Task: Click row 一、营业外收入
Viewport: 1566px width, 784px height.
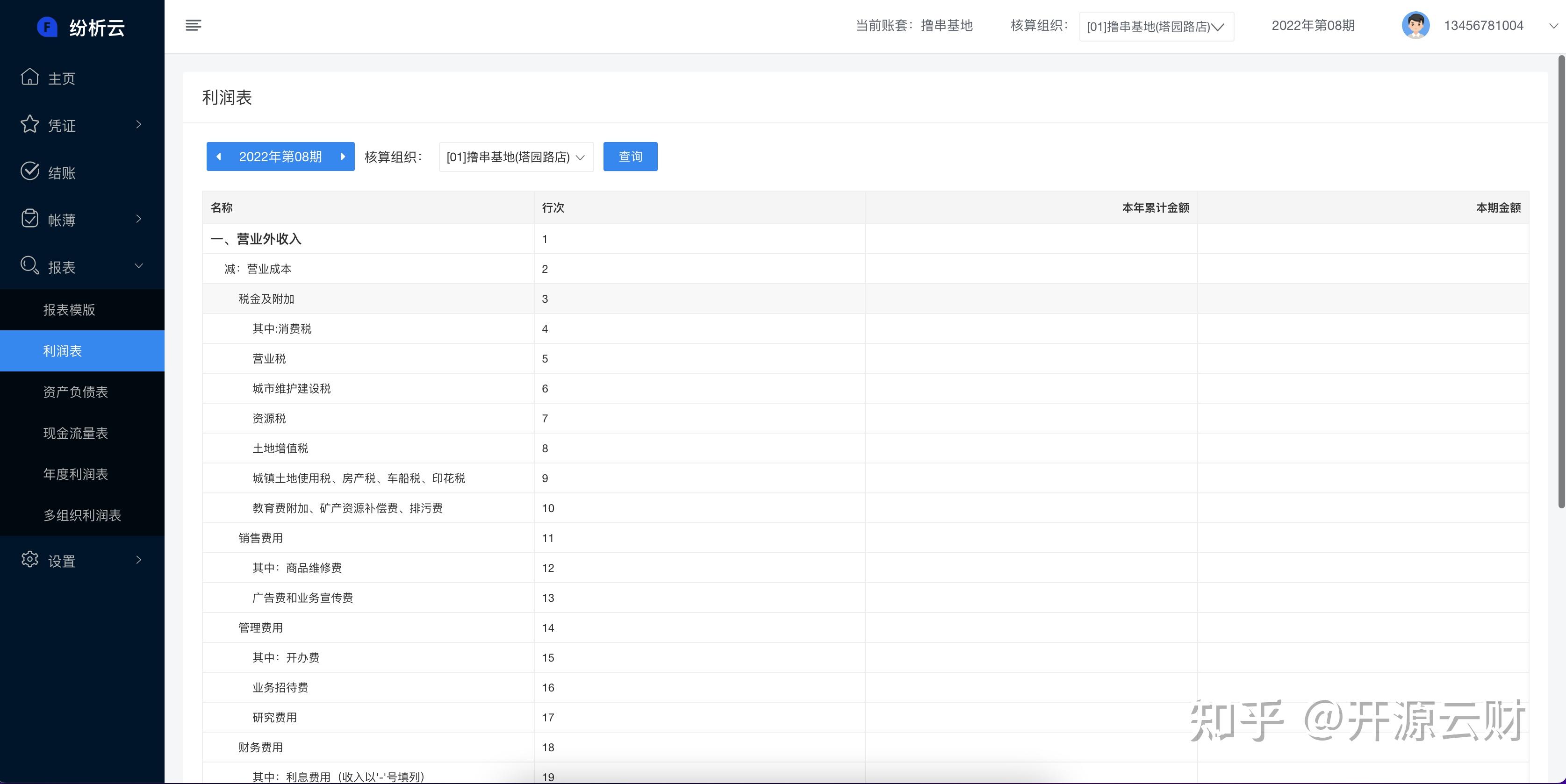Action: (x=866, y=239)
